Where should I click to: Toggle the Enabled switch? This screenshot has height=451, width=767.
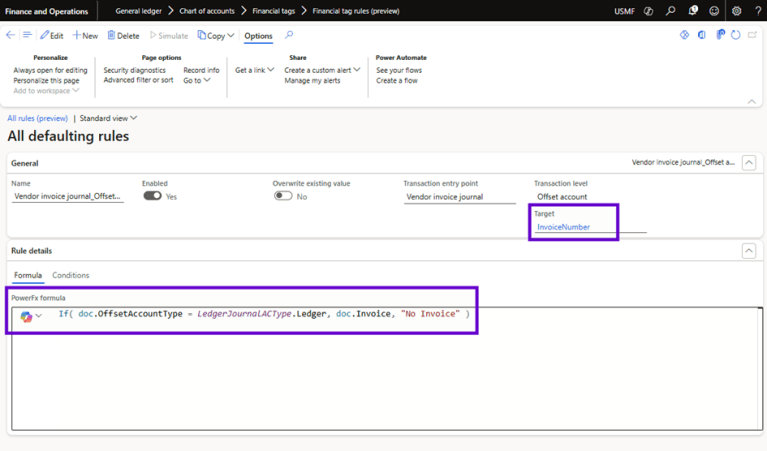coord(152,196)
